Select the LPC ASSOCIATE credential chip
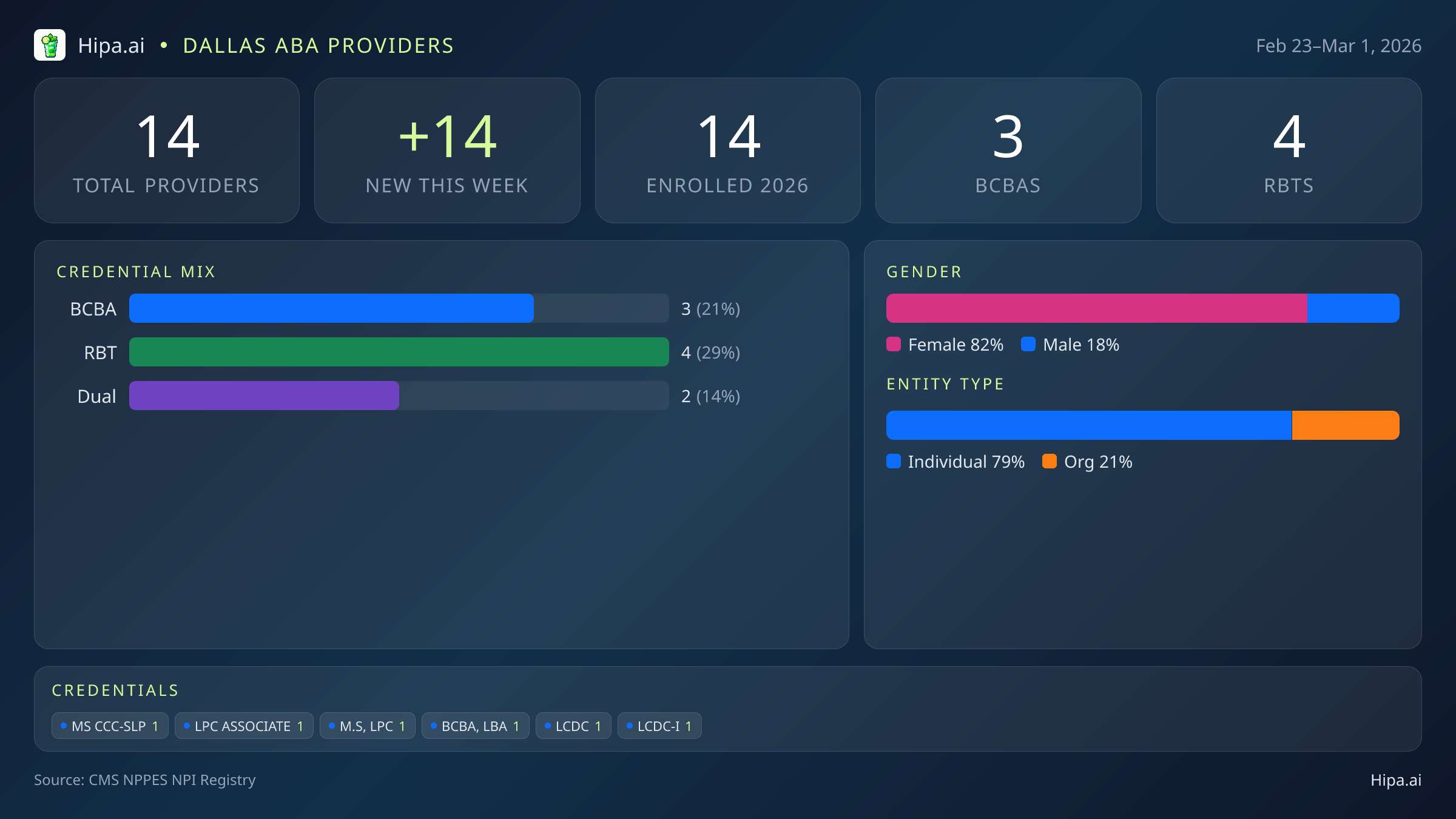The width and height of the screenshot is (1456, 819). pos(244,726)
